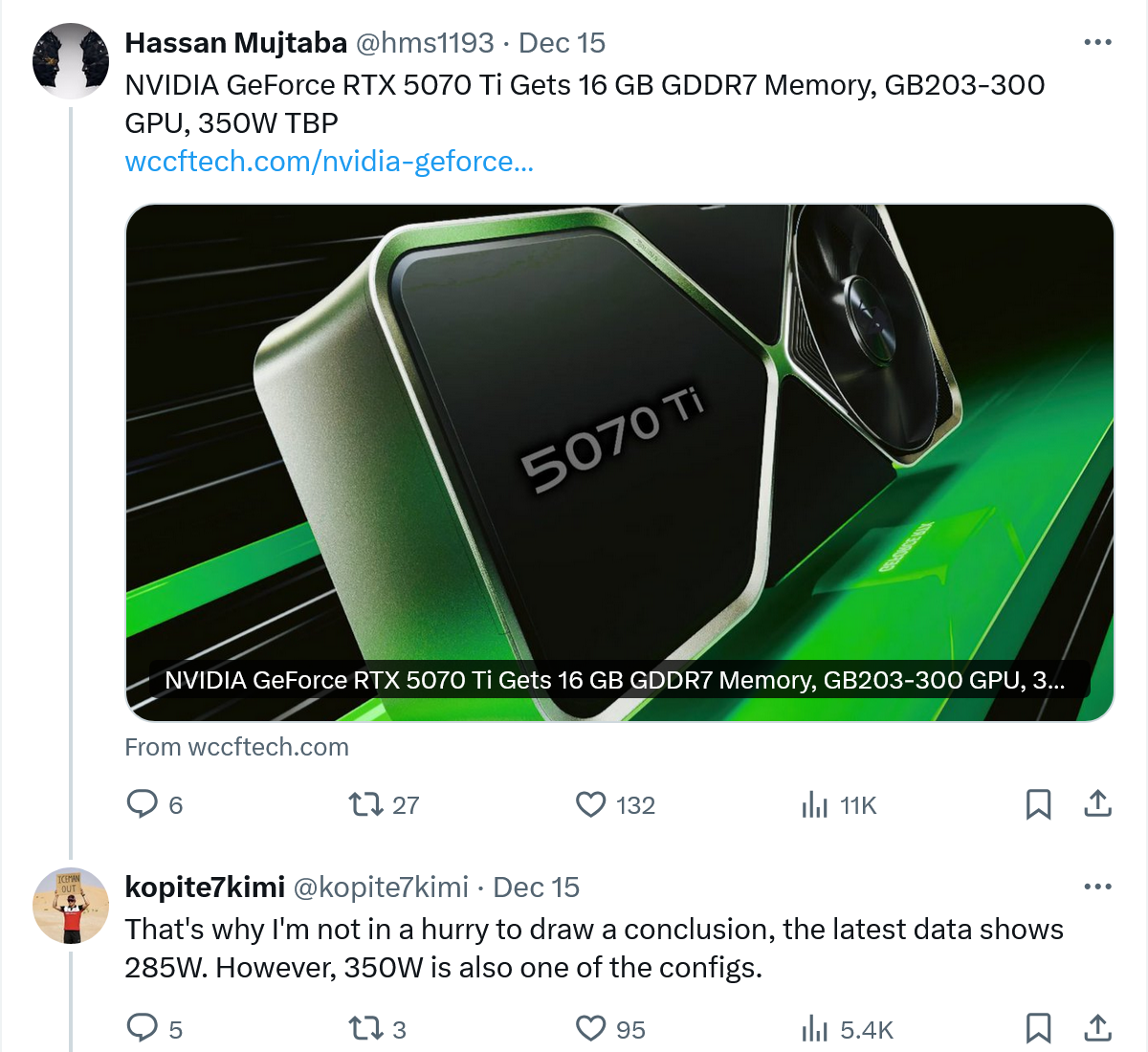
Task: Bookmark Hassan Mujtaba's tweet
Action: [1038, 804]
